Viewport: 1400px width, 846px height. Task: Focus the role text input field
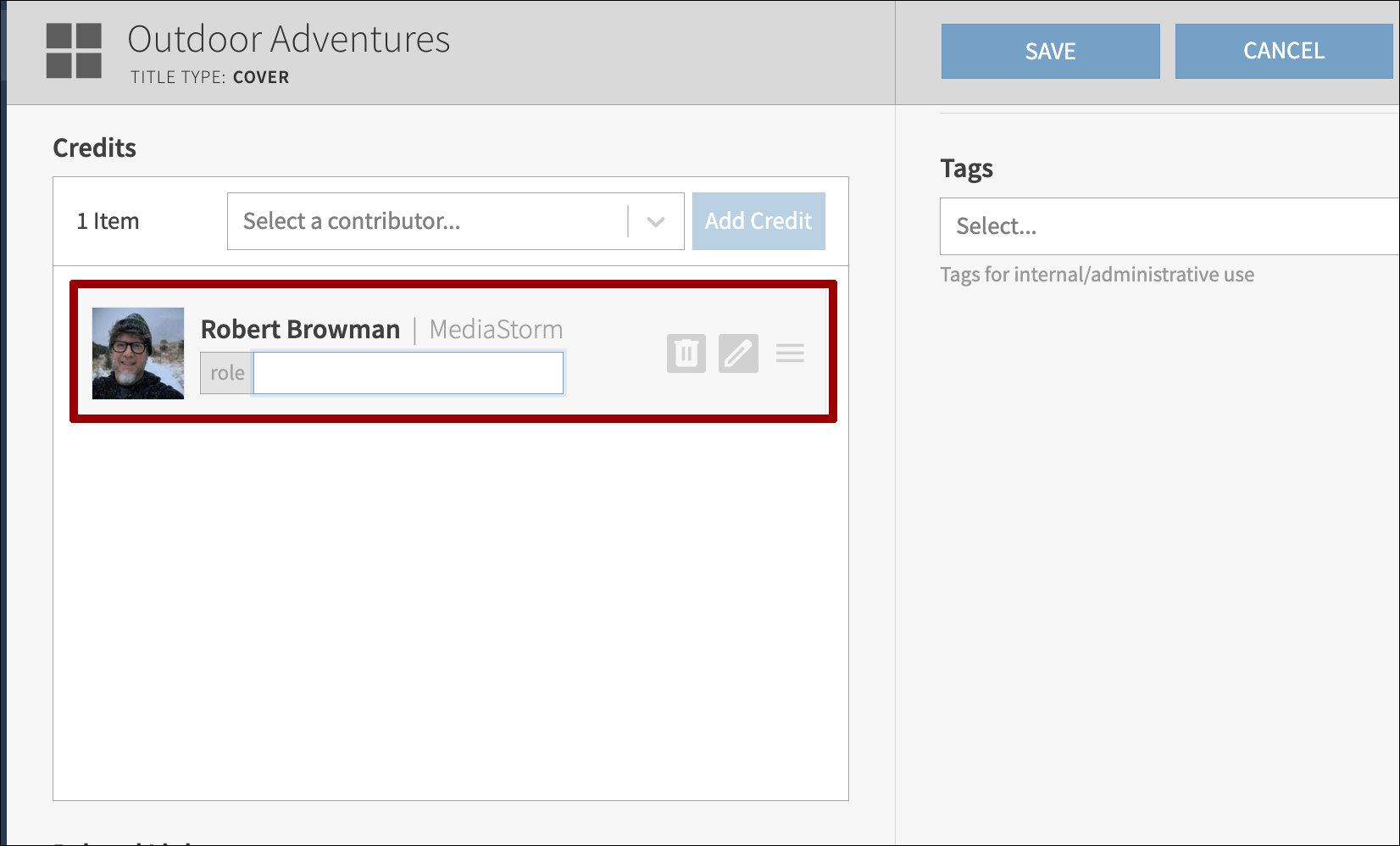point(408,373)
